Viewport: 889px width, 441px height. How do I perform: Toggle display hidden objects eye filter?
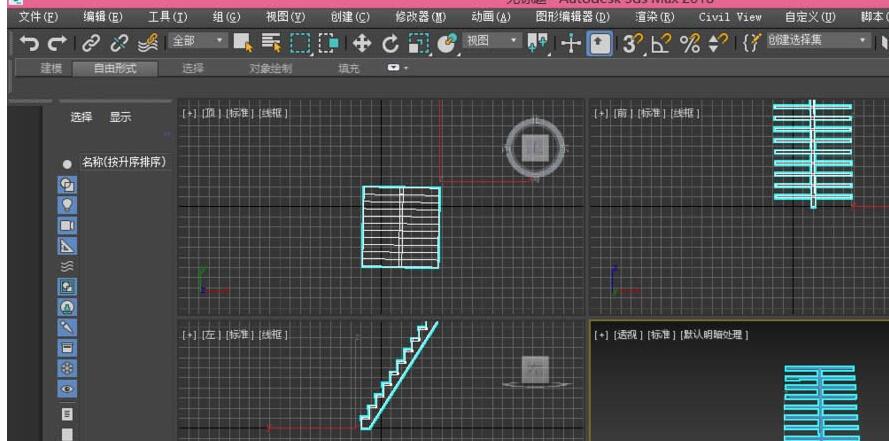(67, 389)
